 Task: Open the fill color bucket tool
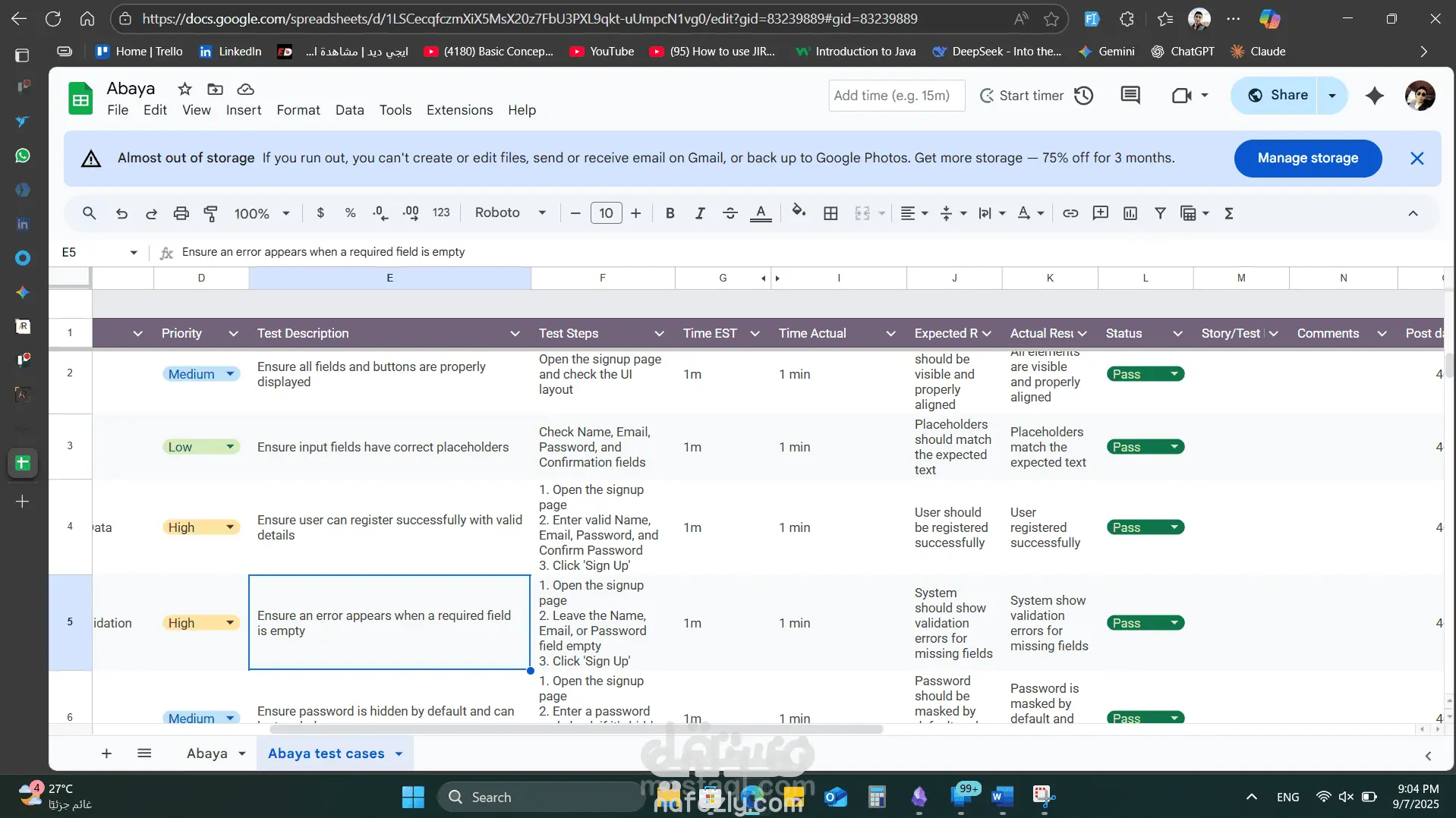tap(798, 212)
